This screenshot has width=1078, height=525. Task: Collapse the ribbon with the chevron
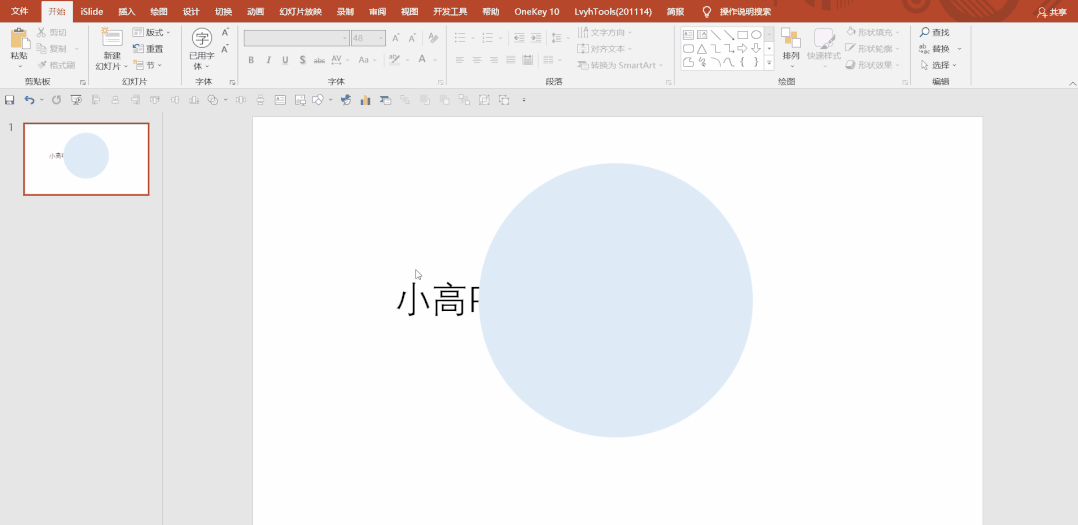click(1072, 82)
